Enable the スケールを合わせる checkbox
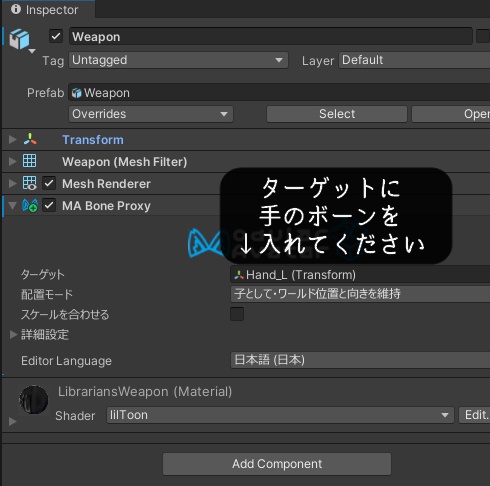490x486 pixels. [x=237, y=314]
